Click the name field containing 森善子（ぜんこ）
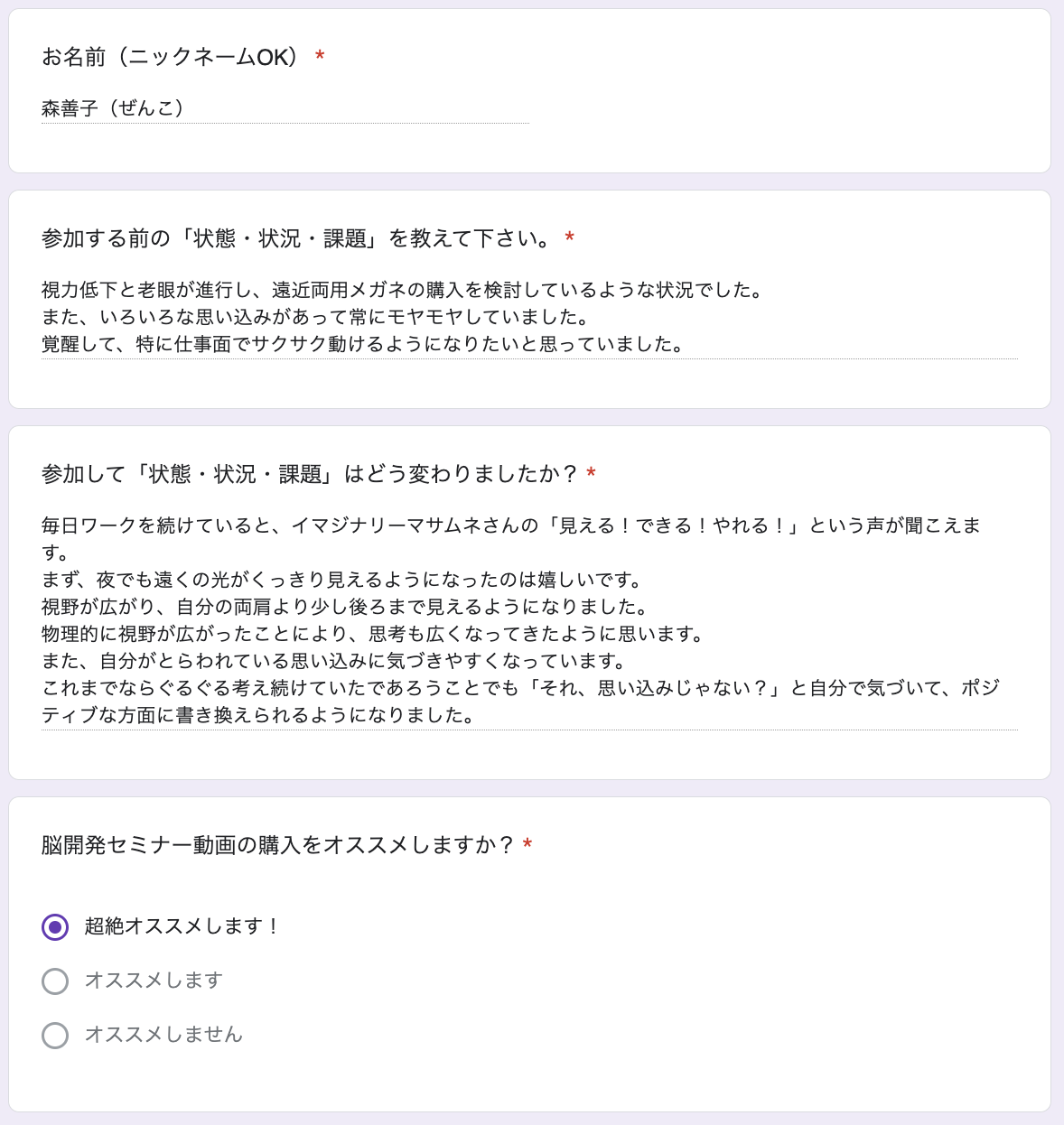The height and width of the screenshot is (1125, 1064). tap(285, 108)
